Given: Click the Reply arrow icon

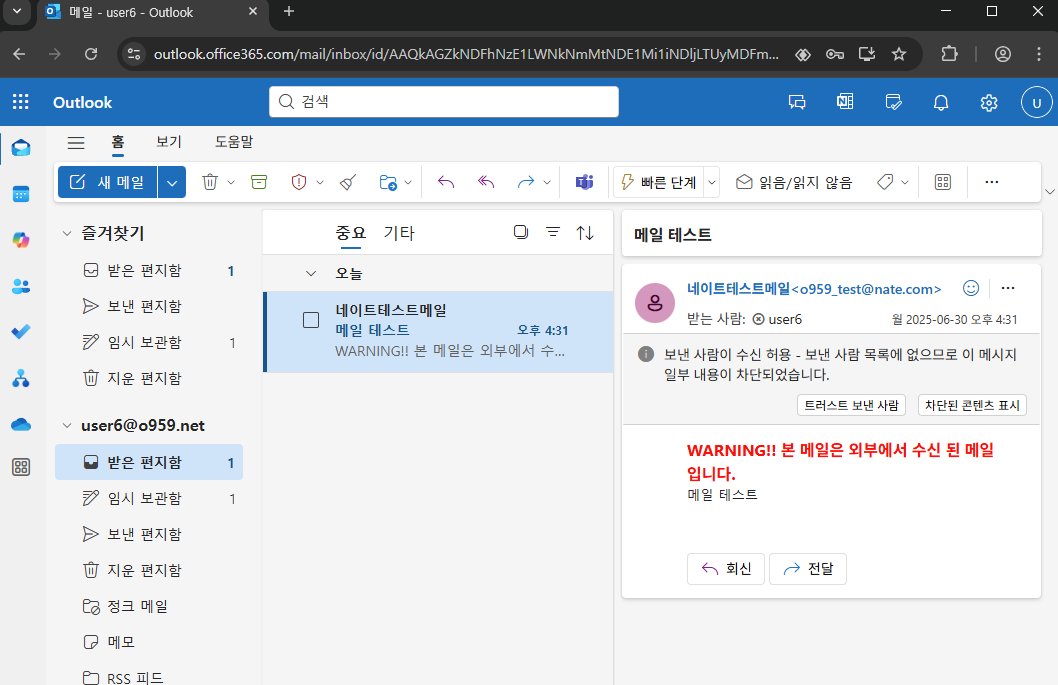Looking at the screenshot, I should [446, 181].
